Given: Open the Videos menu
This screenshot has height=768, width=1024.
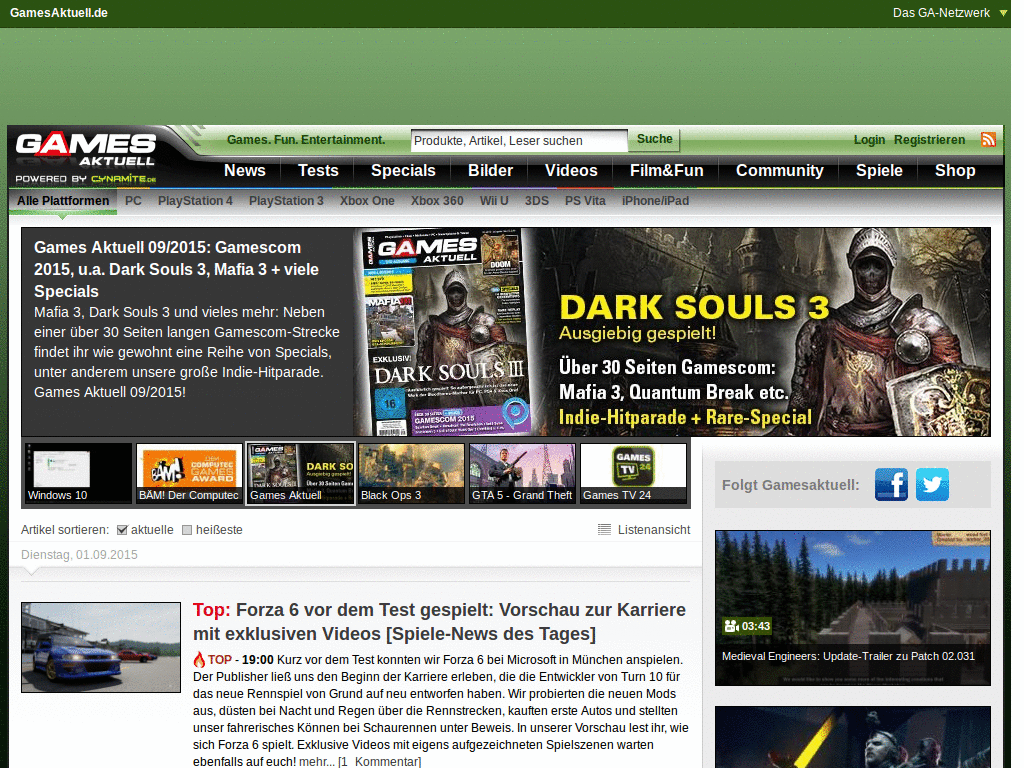Looking at the screenshot, I should (571, 170).
